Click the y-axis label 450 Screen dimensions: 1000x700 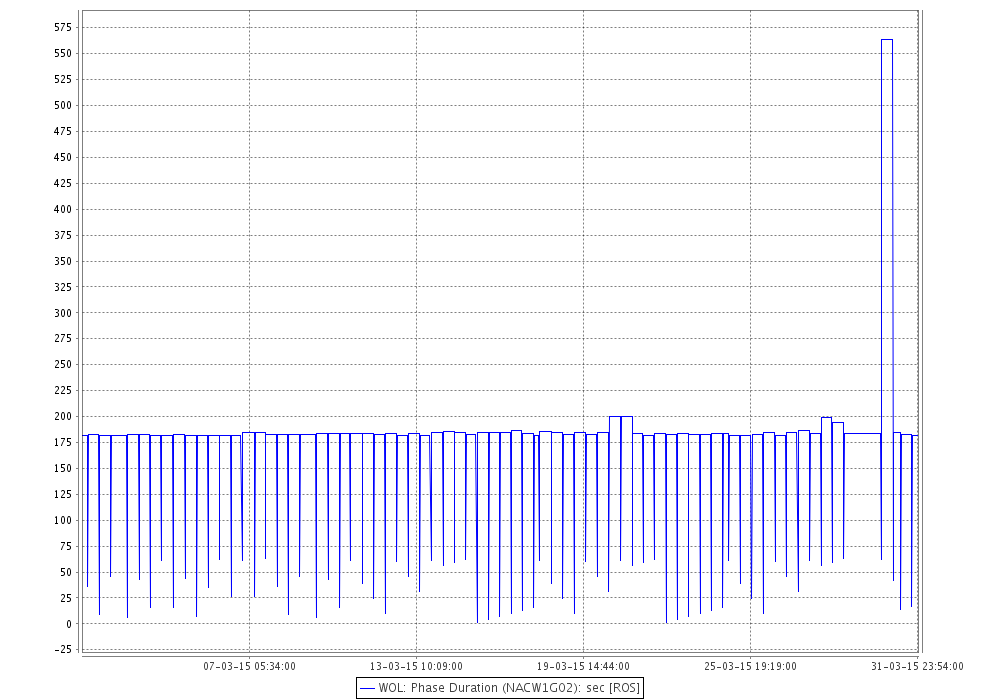point(63,157)
